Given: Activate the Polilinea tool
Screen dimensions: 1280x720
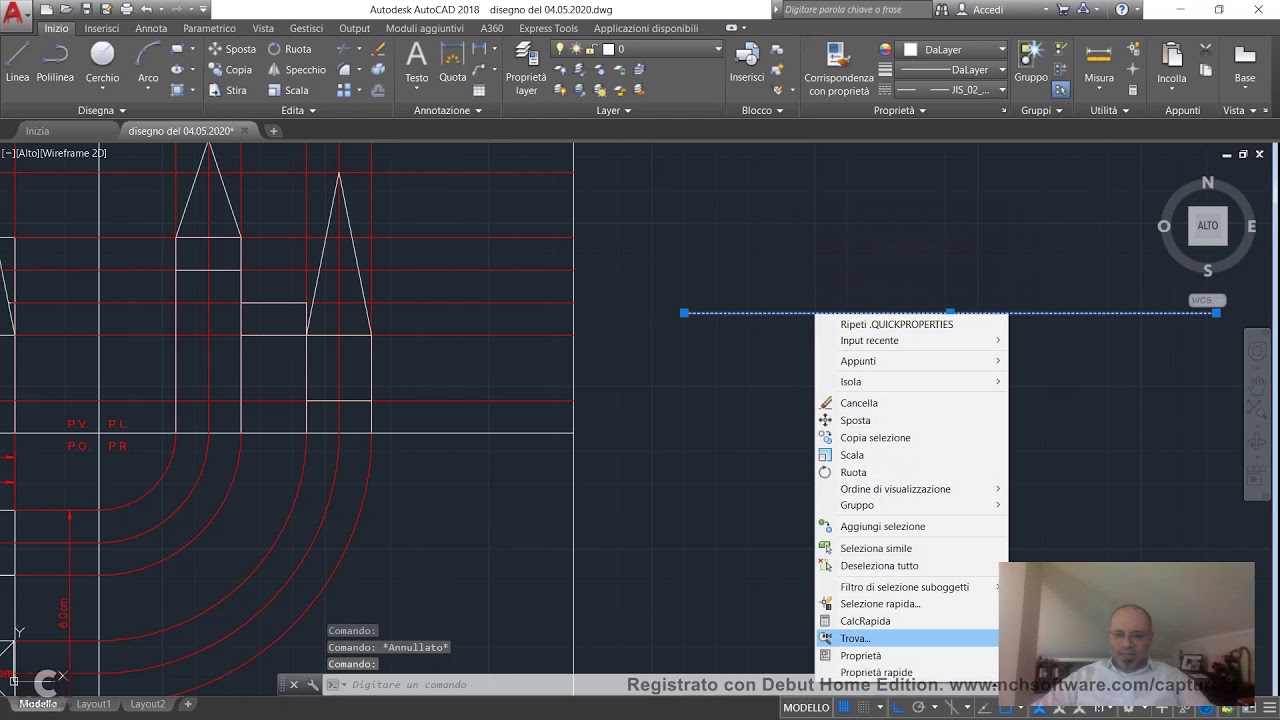Looking at the screenshot, I should [55, 62].
